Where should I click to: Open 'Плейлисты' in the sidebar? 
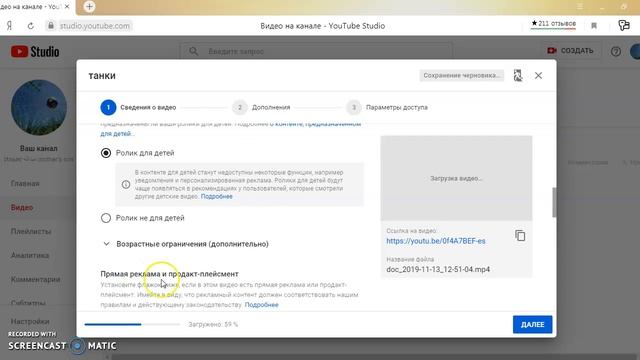pos(31,231)
